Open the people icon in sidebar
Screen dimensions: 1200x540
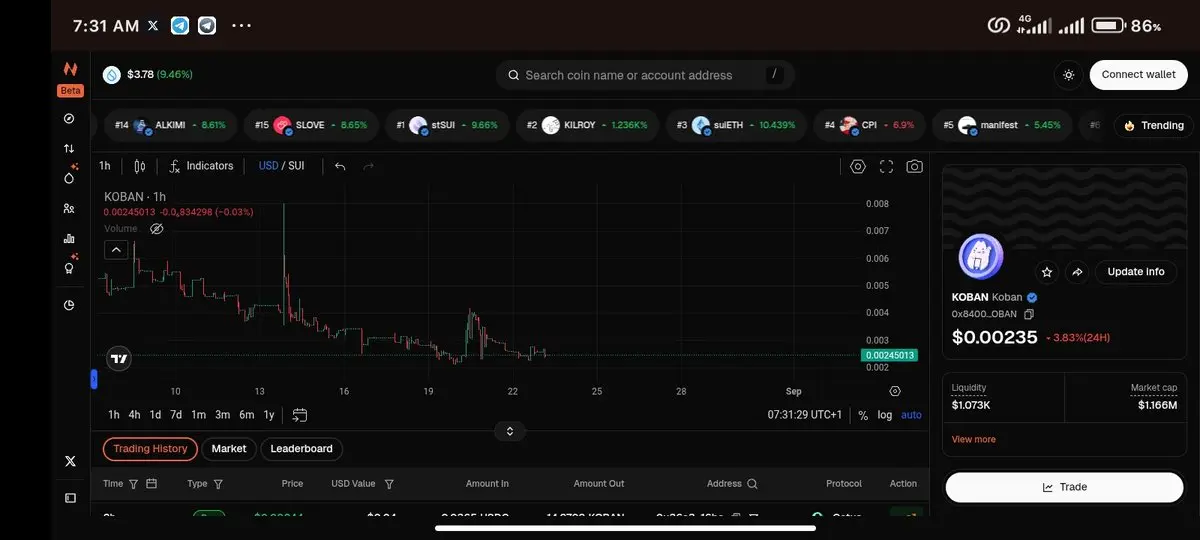tap(69, 208)
